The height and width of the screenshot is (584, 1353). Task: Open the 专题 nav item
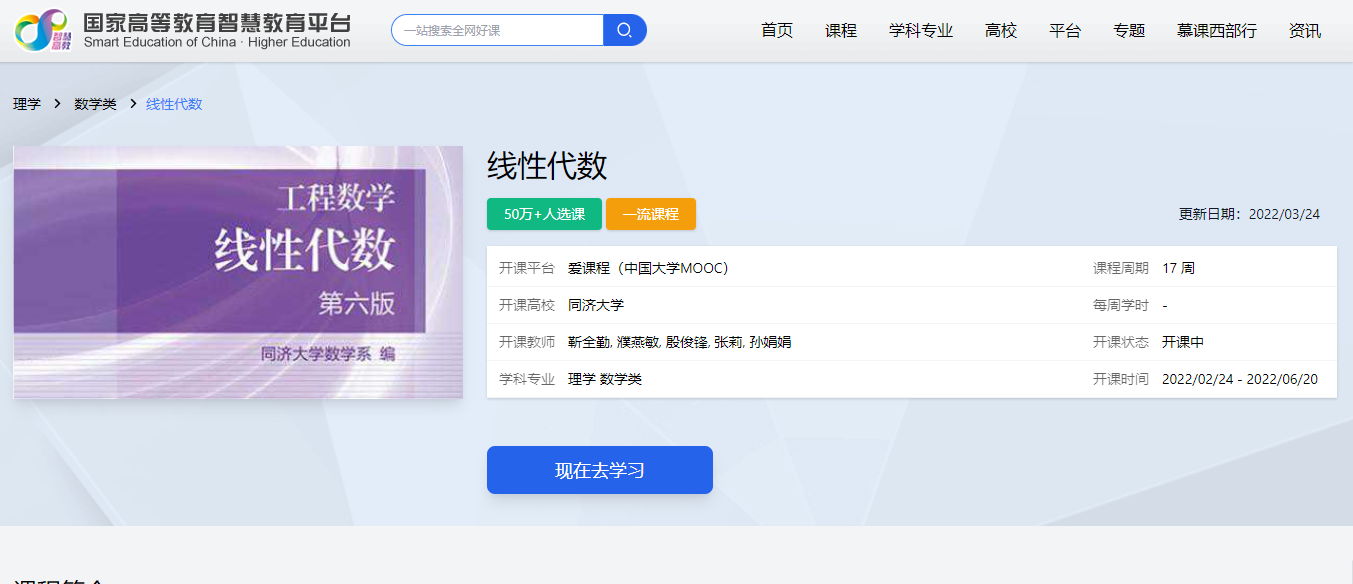click(1129, 31)
